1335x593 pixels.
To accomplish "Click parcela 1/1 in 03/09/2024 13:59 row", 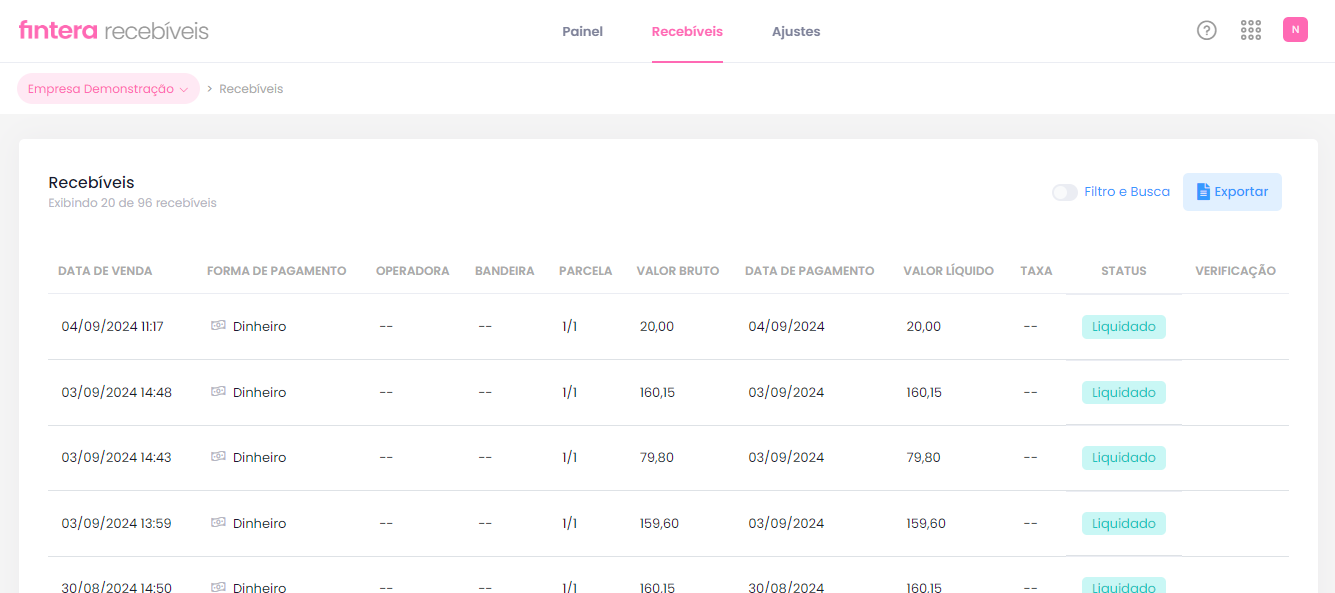I will 569,524.
